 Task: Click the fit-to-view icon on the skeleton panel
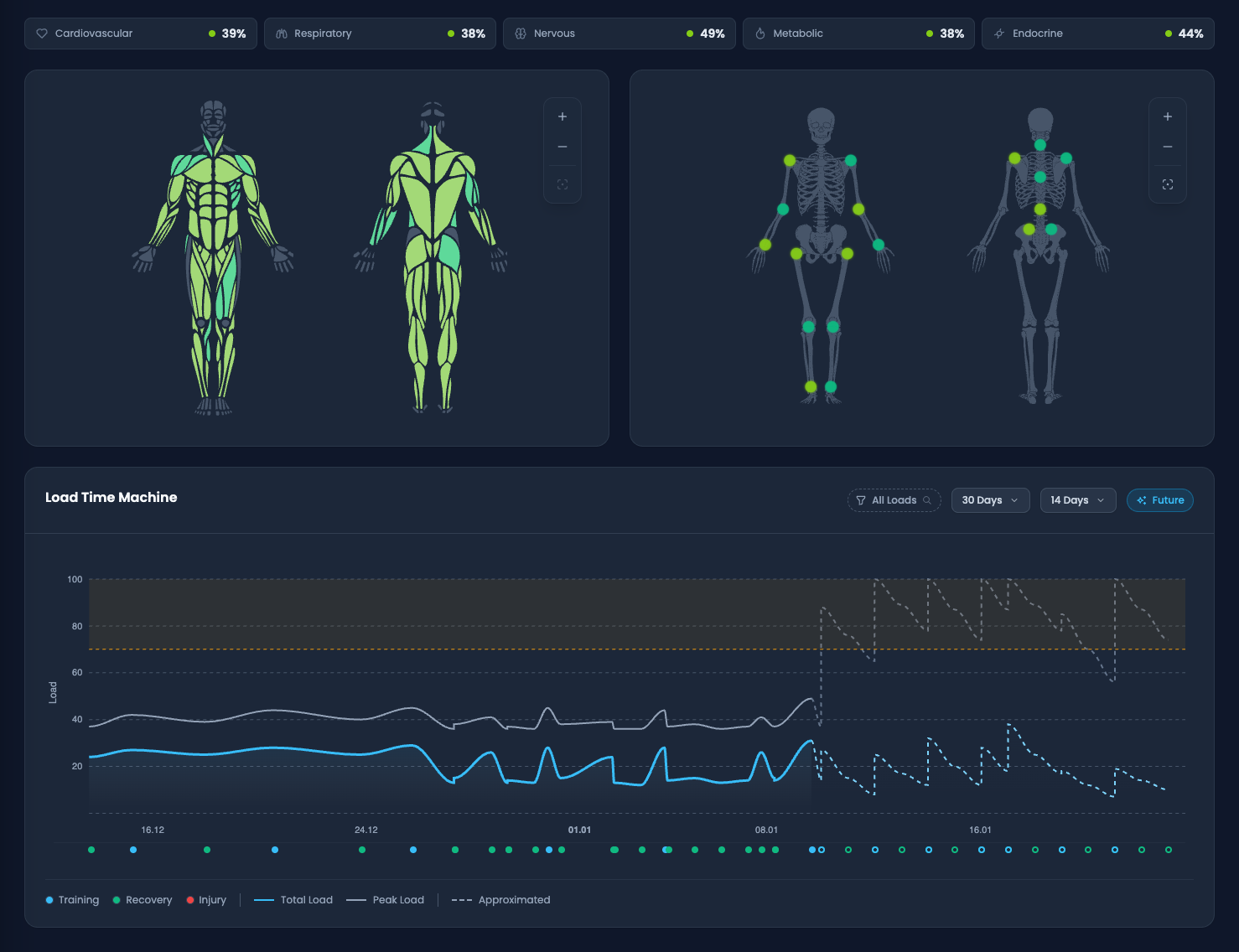click(x=1167, y=184)
